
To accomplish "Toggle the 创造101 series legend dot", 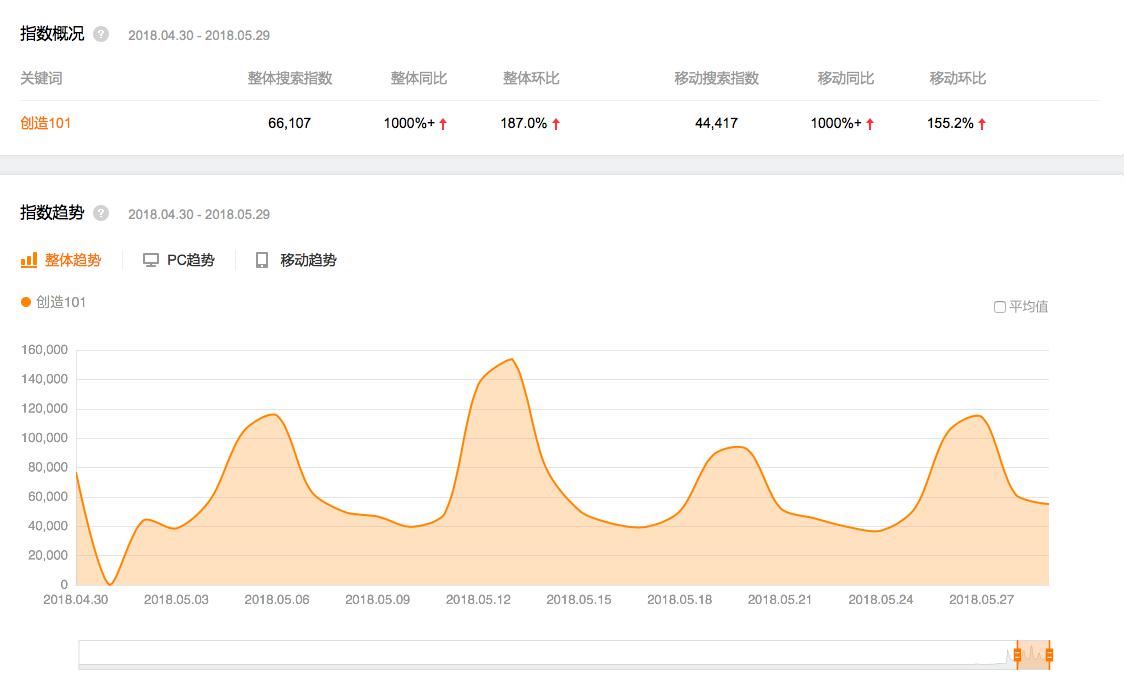I will (x=26, y=302).
